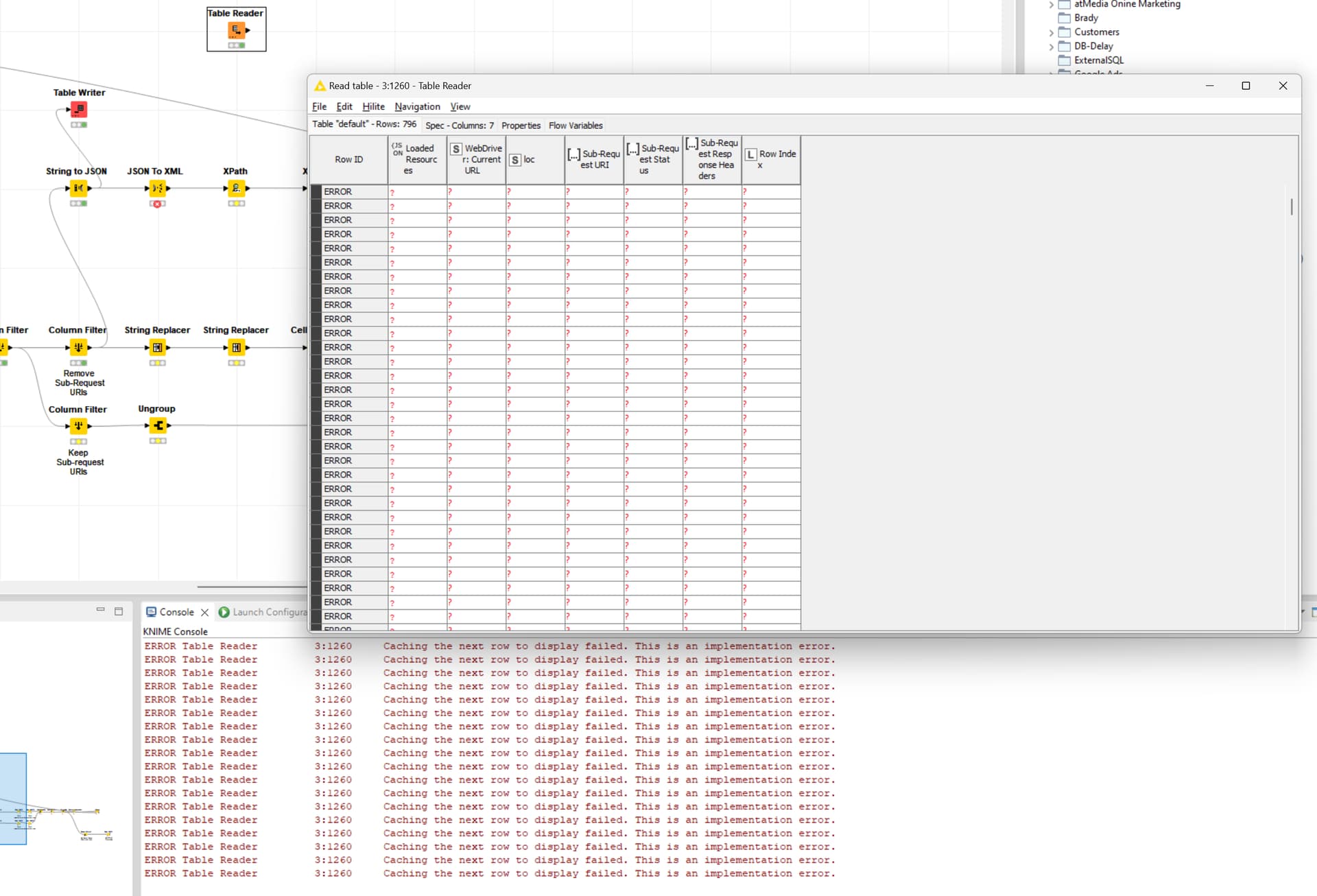Screen dimensions: 1317x896
Task: Open the Navigation menu
Action: (x=417, y=106)
